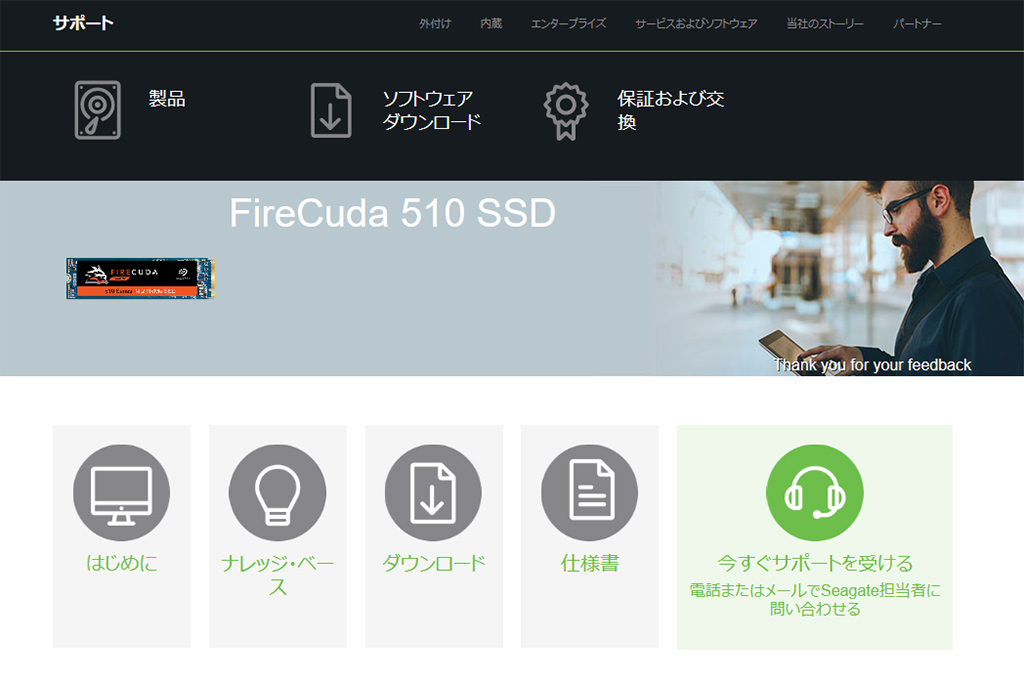The height and width of the screenshot is (683, 1024).
Task: Open the 当社のストーリー menu
Action: [825, 24]
